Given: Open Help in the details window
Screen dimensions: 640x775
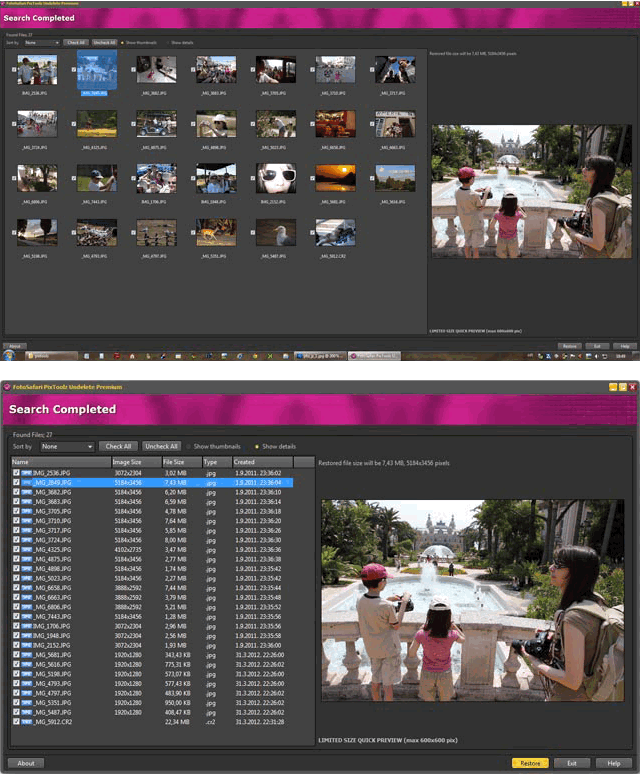Looking at the screenshot, I should pyautogui.click(x=614, y=763).
